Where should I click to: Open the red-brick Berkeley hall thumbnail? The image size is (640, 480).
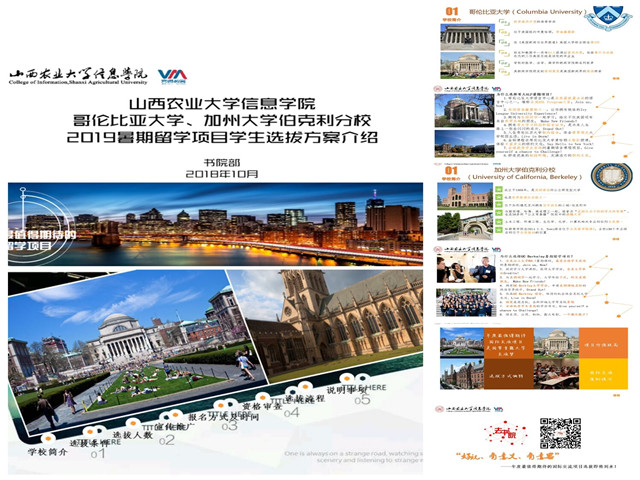click(465, 196)
